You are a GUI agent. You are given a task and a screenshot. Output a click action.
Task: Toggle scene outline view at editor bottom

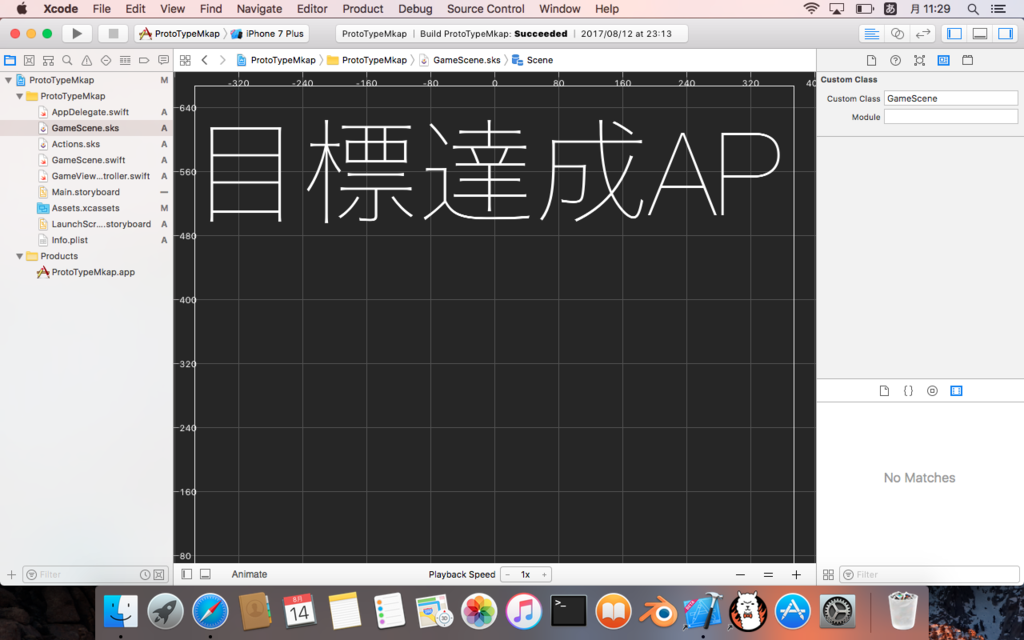coord(187,574)
